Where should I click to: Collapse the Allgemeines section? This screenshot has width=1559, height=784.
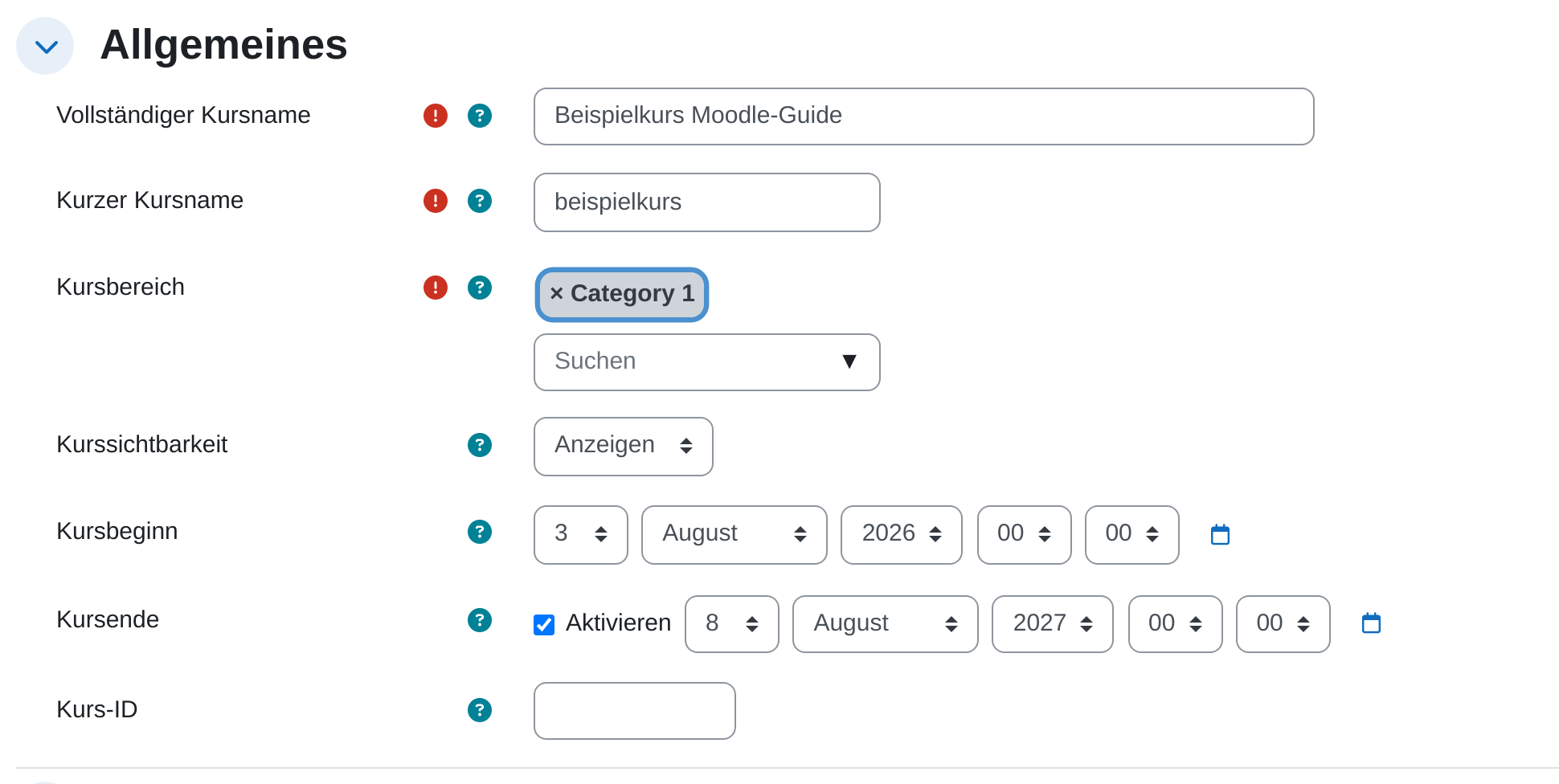tap(46, 47)
